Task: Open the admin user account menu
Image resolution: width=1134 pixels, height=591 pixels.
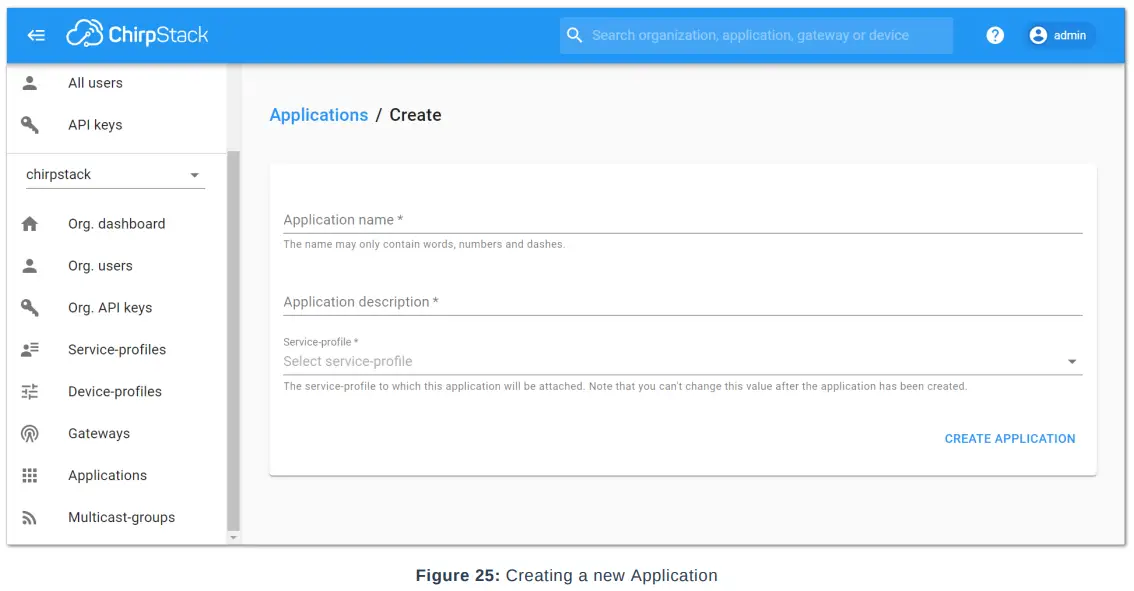Action: pos(1059,35)
